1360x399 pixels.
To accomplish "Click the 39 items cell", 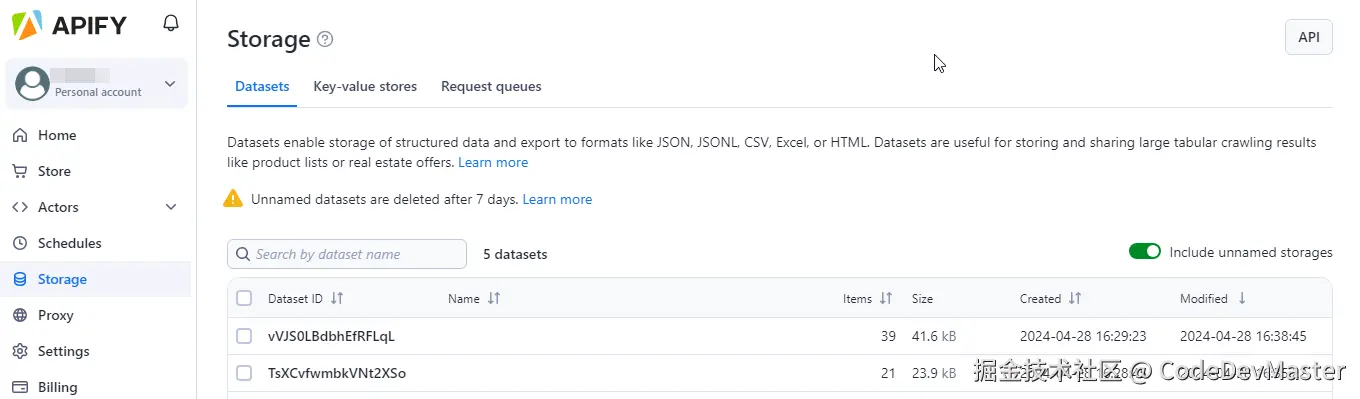I will pyautogui.click(x=888, y=336).
